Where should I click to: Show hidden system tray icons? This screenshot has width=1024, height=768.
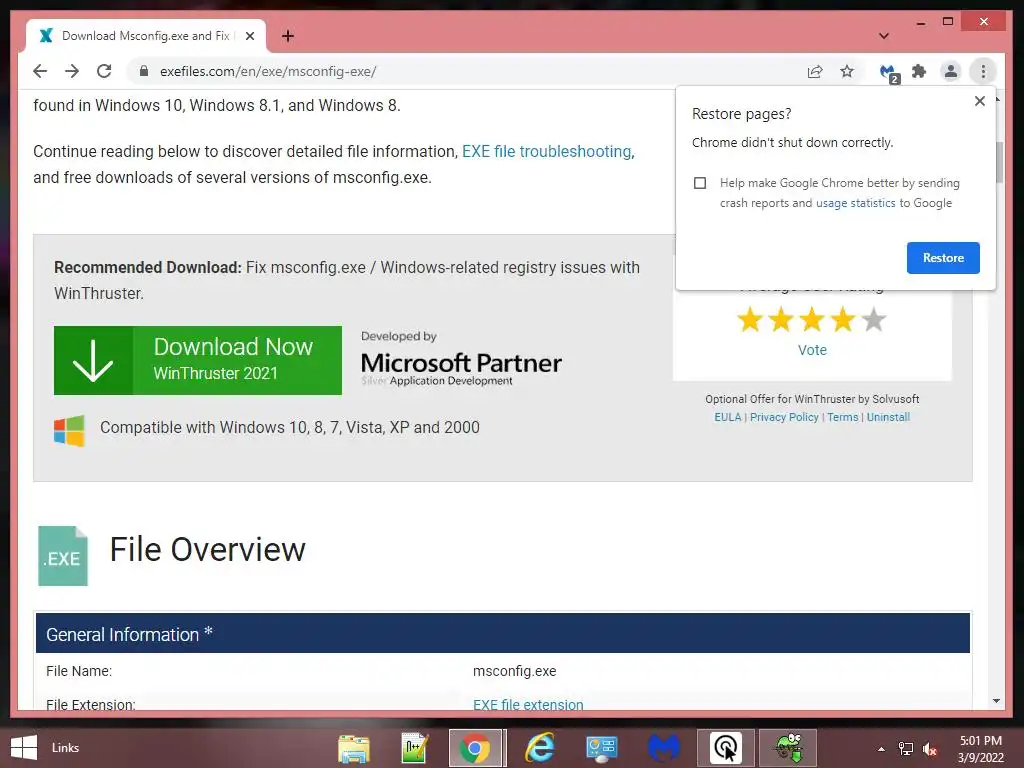(882, 749)
